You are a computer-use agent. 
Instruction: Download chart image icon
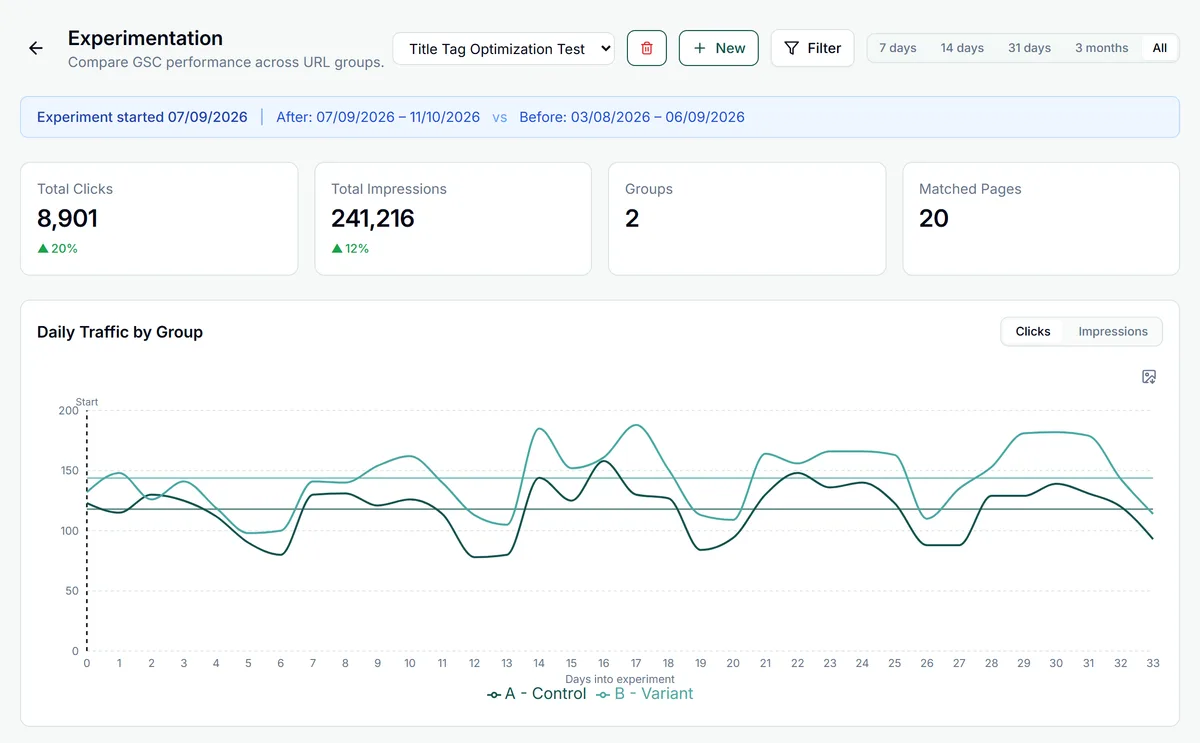coord(1149,377)
